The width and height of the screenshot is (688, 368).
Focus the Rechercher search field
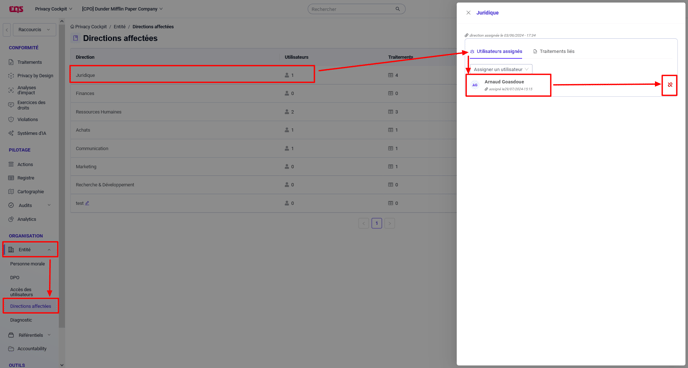coord(356,9)
